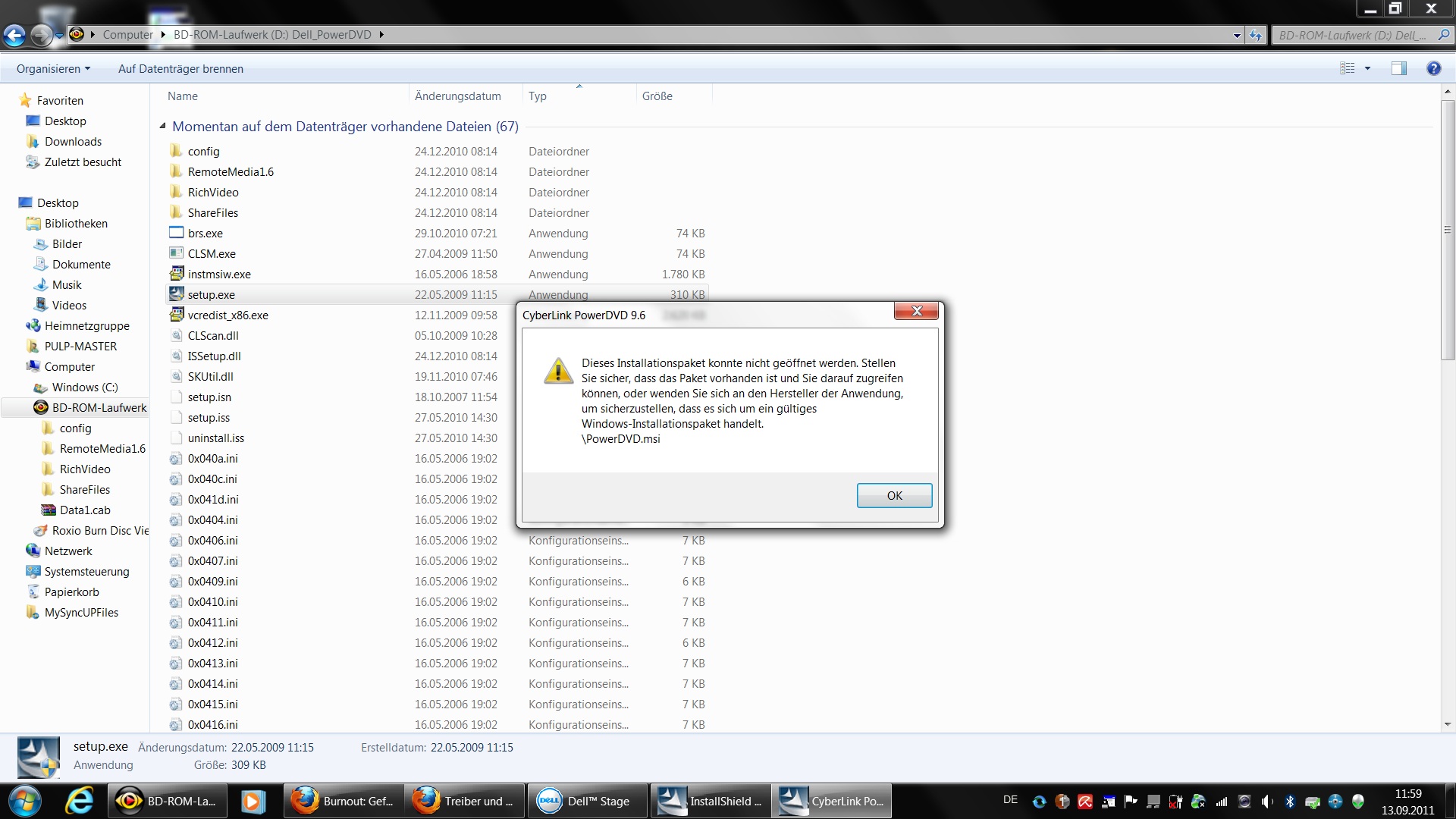Switch to InstallShield taskbar window

point(710,801)
